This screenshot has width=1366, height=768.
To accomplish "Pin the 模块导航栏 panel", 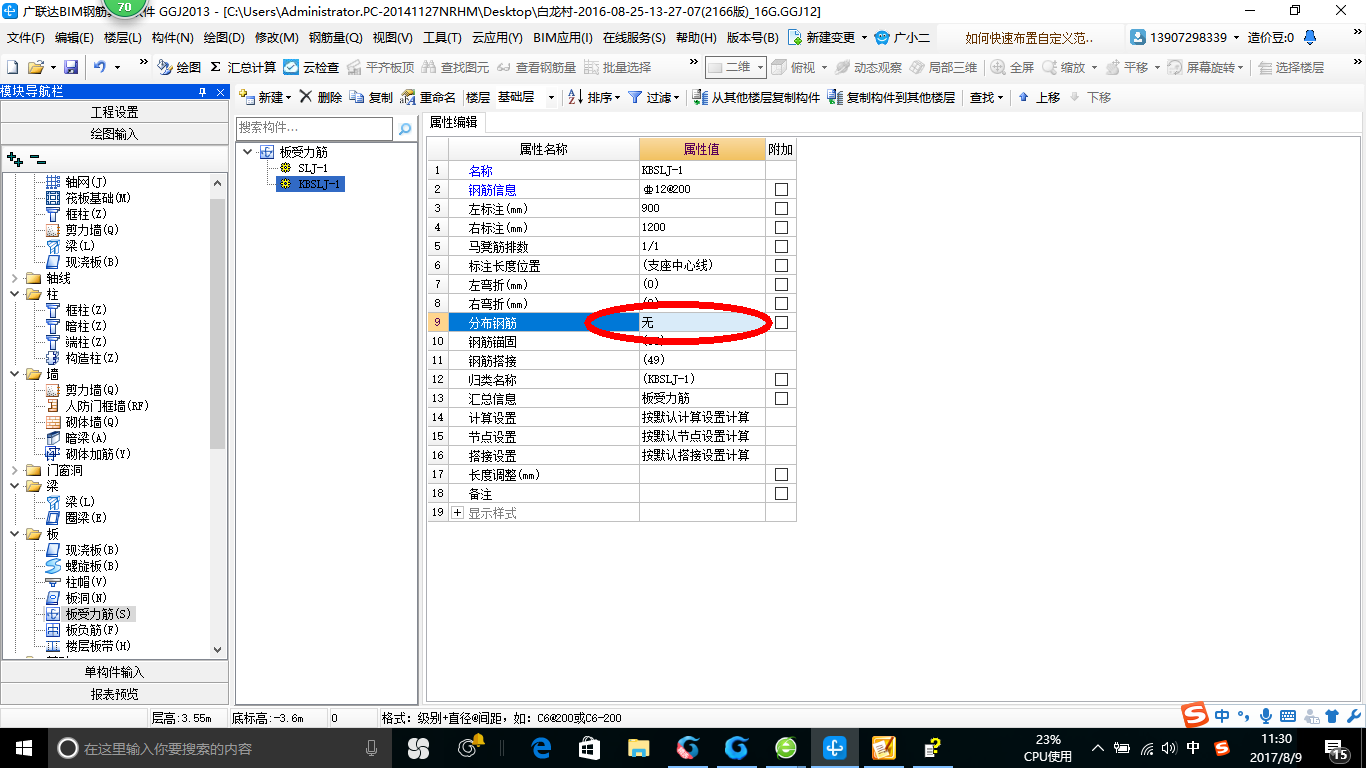I will point(203,92).
